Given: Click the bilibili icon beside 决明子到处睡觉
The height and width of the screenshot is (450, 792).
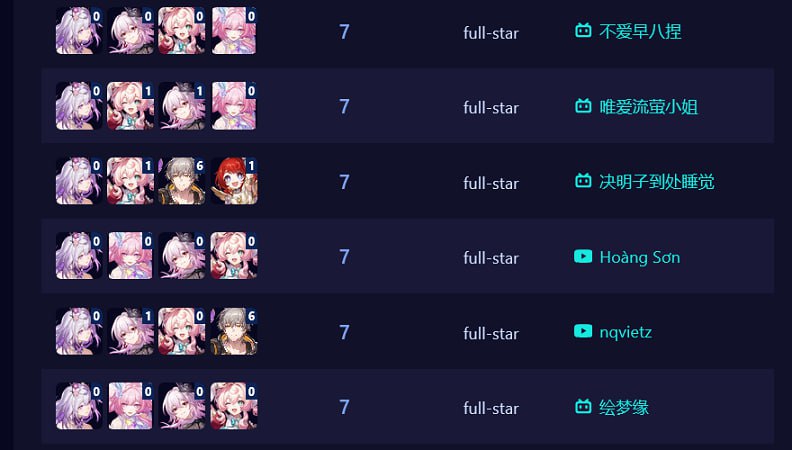Looking at the screenshot, I should click(583, 181).
